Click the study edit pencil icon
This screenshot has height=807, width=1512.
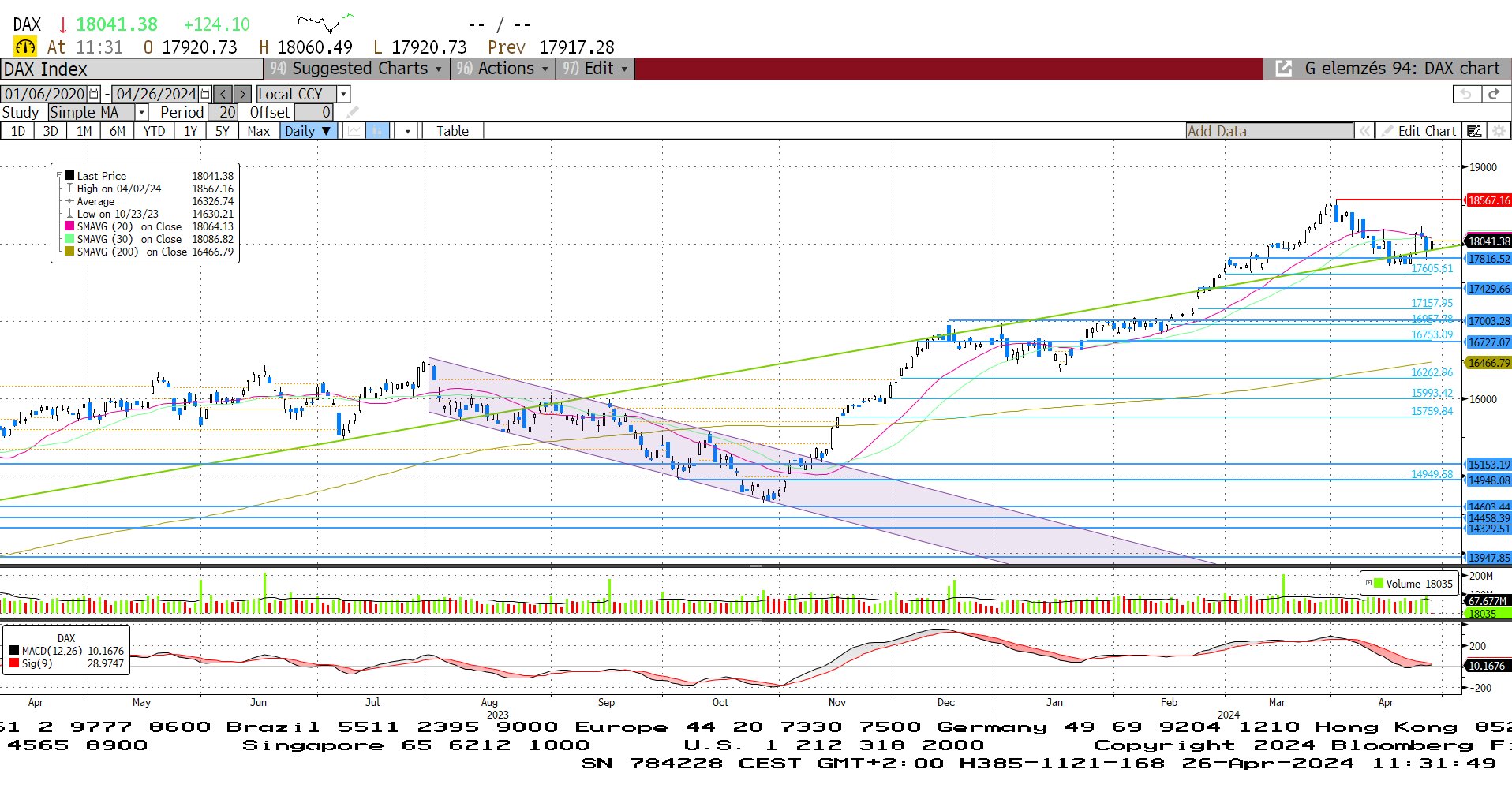point(352,112)
